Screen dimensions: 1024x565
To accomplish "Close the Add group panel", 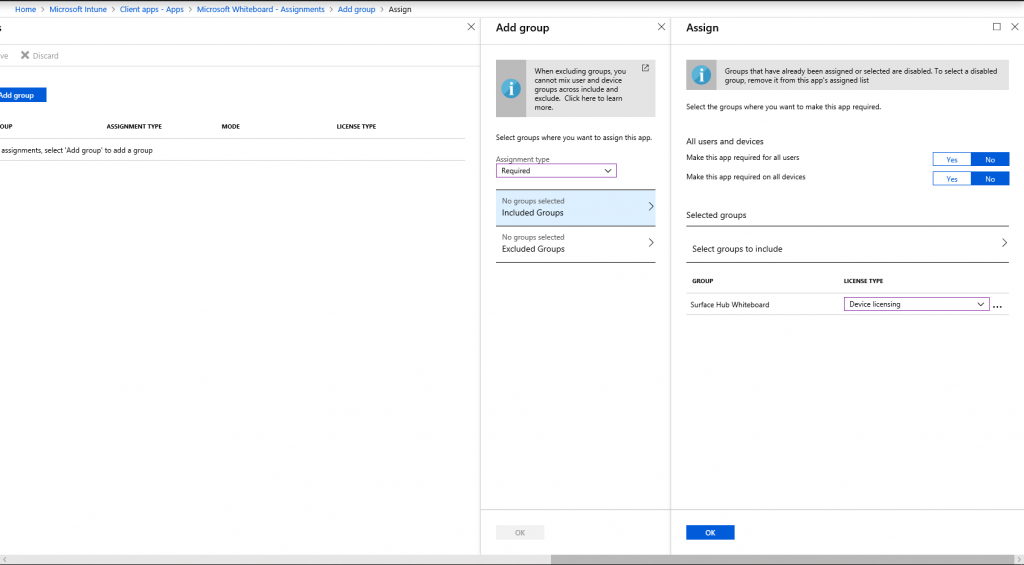I will click(x=660, y=27).
